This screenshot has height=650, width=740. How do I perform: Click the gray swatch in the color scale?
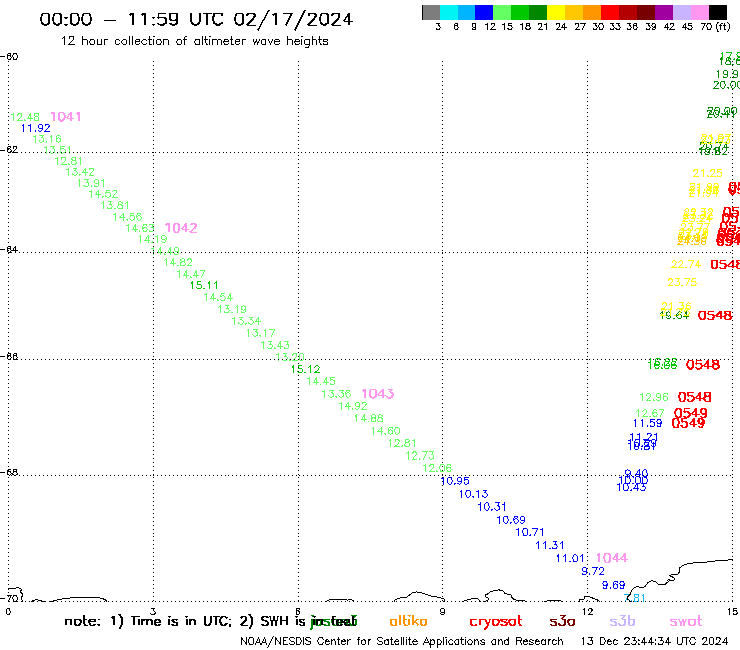pyautogui.click(x=431, y=12)
